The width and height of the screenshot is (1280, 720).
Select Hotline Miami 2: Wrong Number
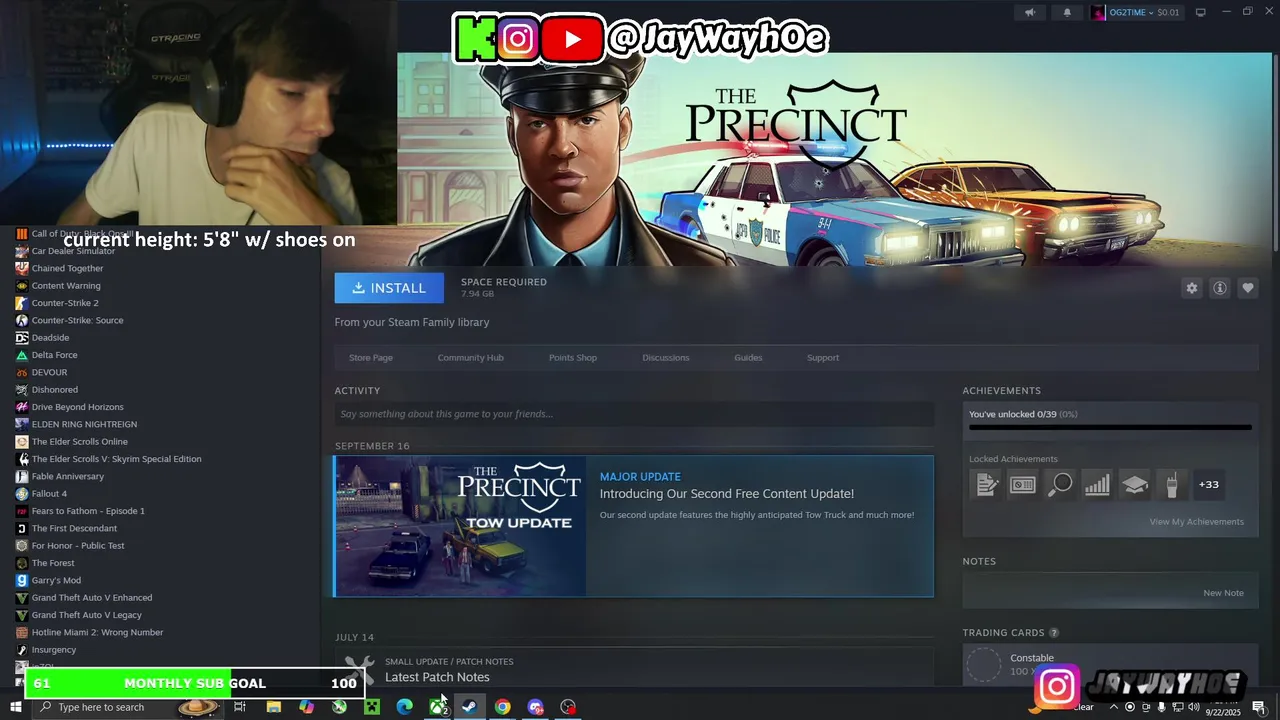97,632
